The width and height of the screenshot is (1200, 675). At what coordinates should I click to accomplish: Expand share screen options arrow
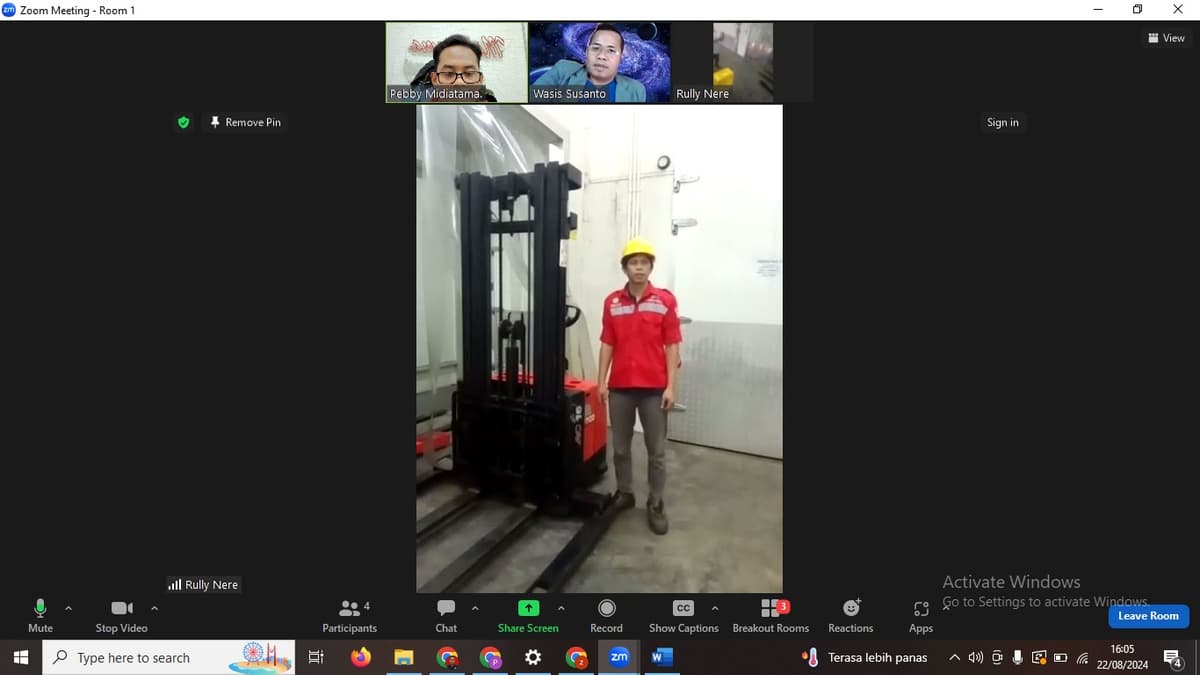[x=561, y=608]
